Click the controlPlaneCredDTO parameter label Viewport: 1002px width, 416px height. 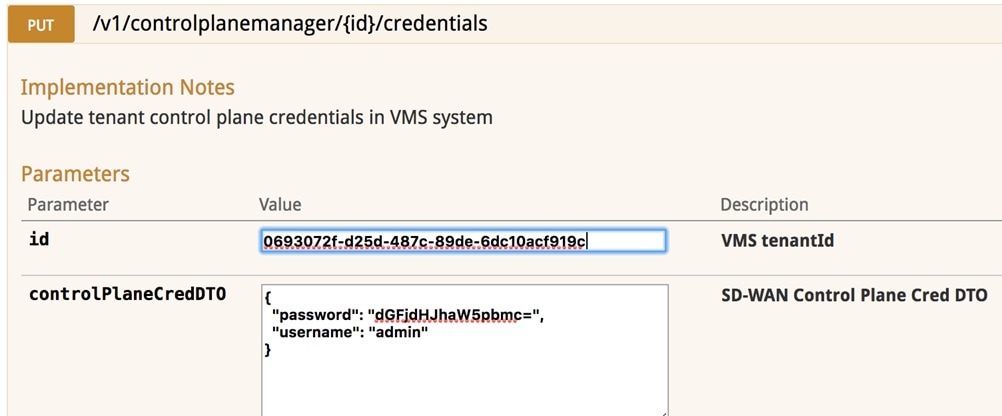(x=127, y=294)
